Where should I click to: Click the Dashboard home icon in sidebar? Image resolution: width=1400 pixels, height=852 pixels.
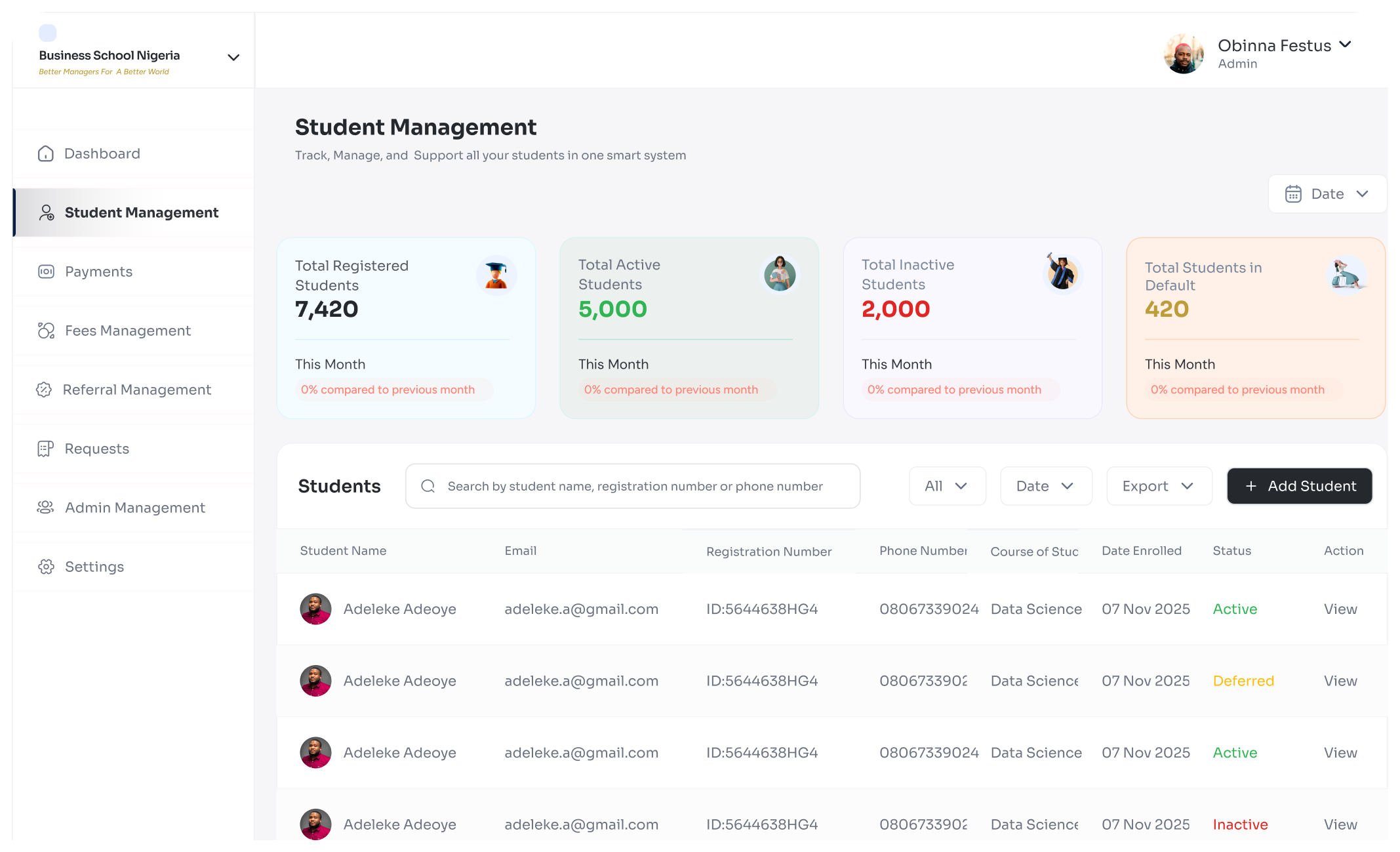(45, 153)
